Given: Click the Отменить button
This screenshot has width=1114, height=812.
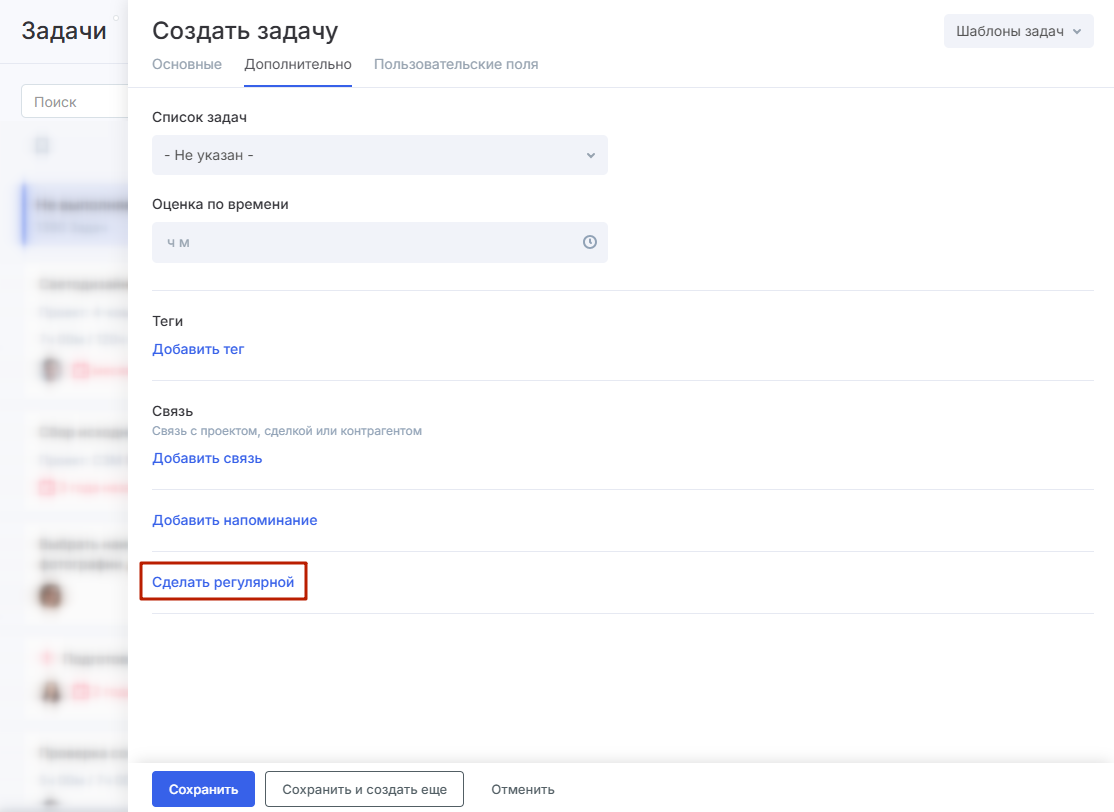Looking at the screenshot, I should (523, 789).
